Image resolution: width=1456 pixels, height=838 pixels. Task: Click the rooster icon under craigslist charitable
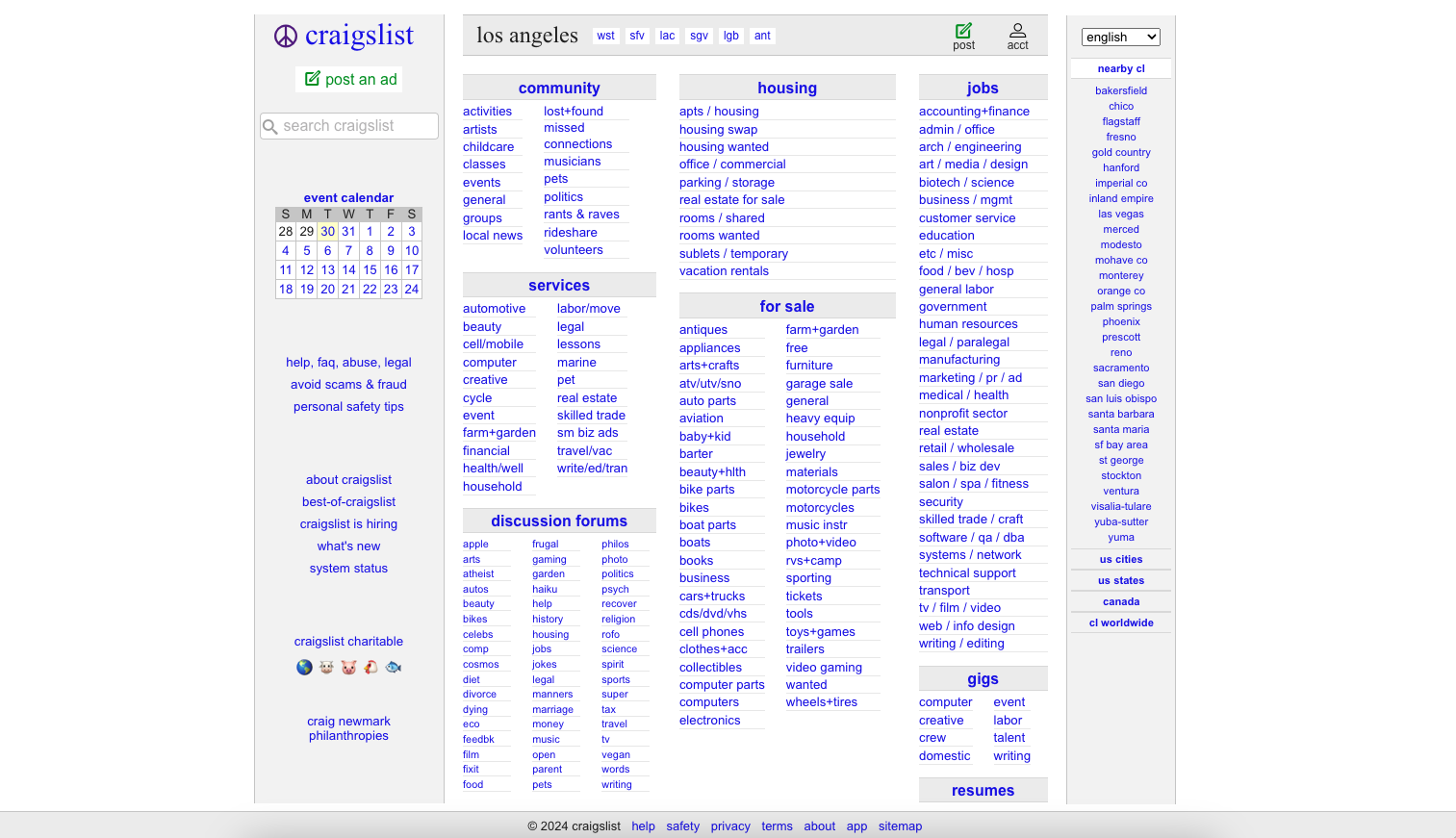370,667
